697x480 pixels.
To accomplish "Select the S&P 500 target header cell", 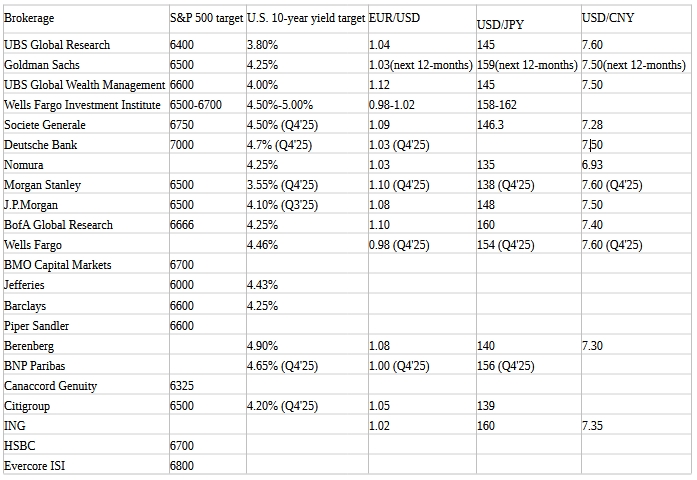I will [206, 18].
